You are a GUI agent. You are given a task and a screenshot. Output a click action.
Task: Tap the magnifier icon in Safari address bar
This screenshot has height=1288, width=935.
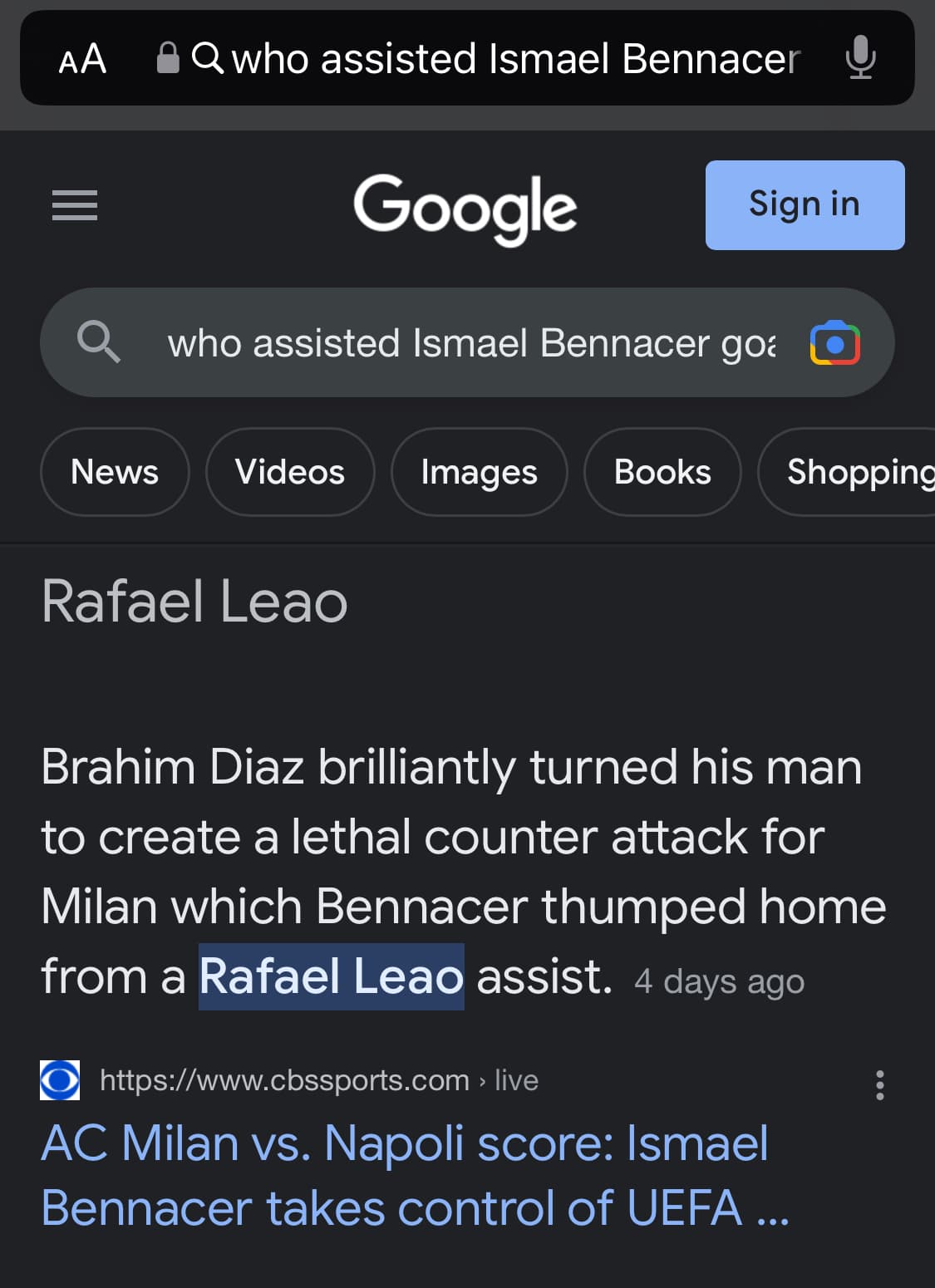[x=207, y=58]
